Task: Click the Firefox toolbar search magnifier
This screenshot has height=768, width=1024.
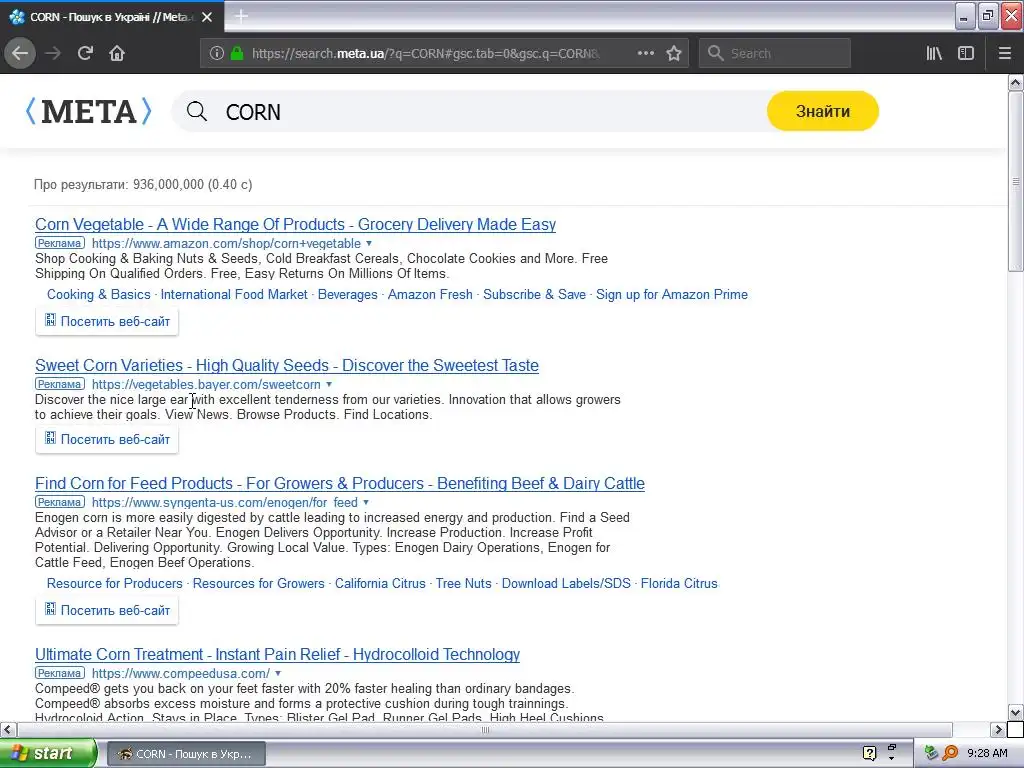Action: tap(716, 53)
